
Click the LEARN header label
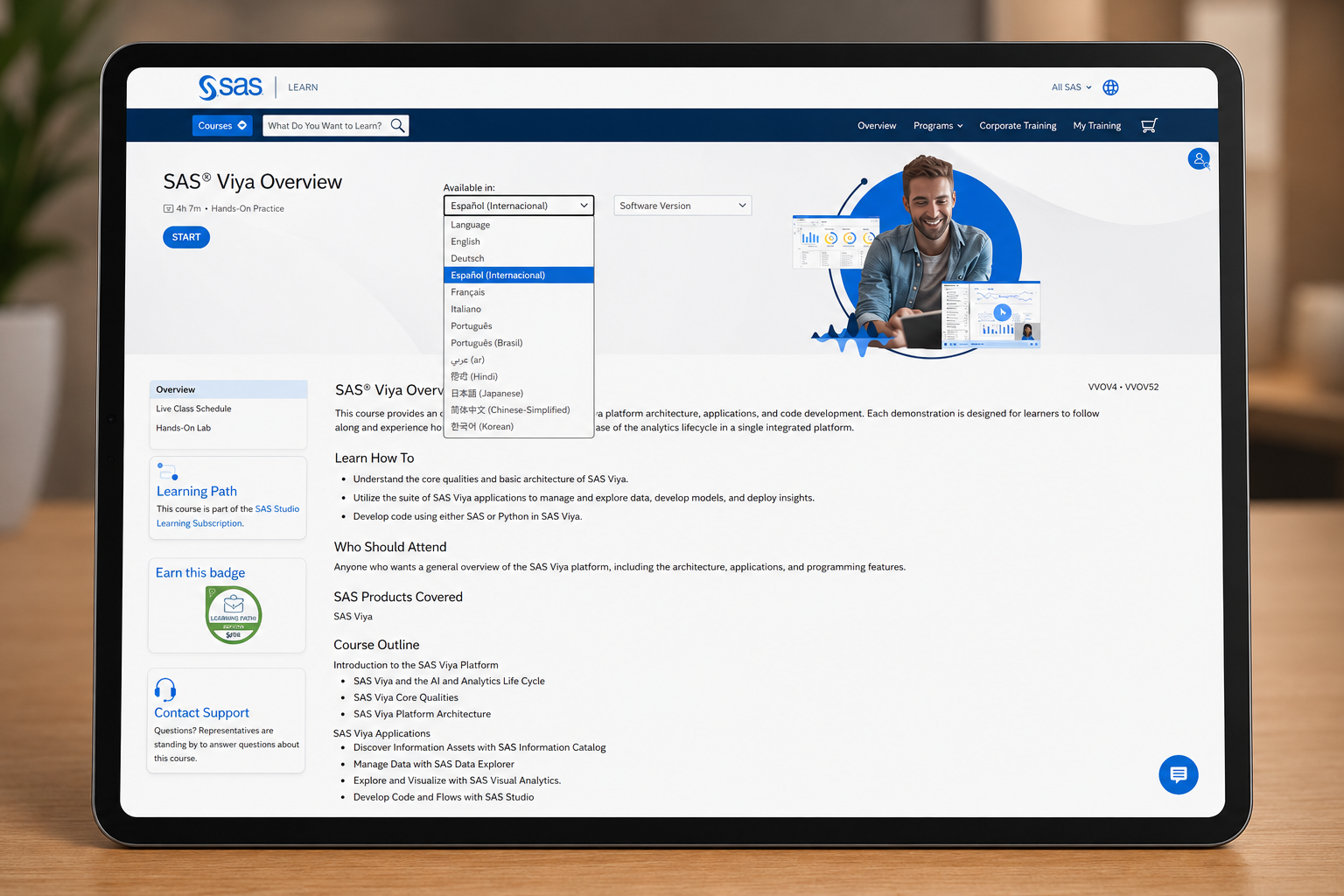(x=303, y=87)
